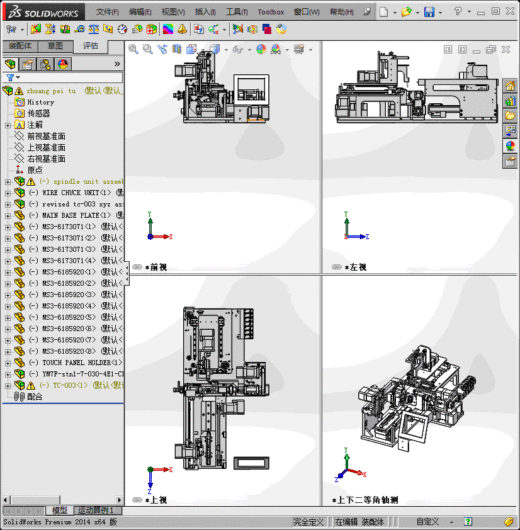Open the DisplayManager colored sphere tab
Screen dimensions: 520x530
point(63,64)
